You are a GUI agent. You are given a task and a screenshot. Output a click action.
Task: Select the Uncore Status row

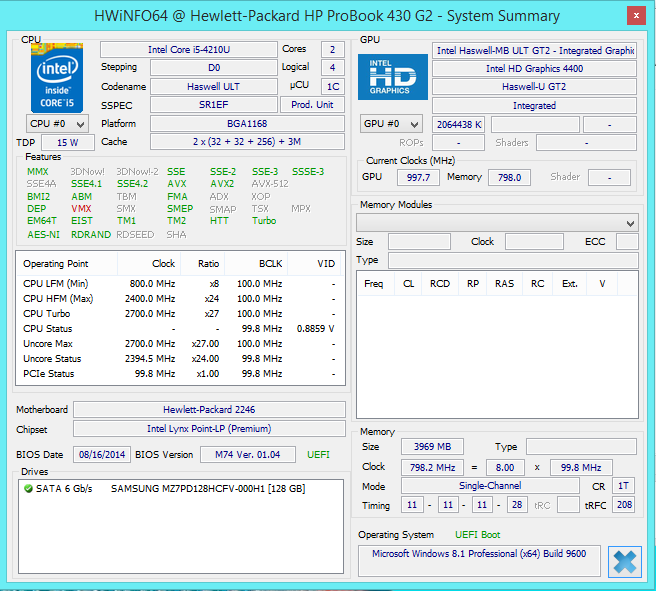pos(180,359)
